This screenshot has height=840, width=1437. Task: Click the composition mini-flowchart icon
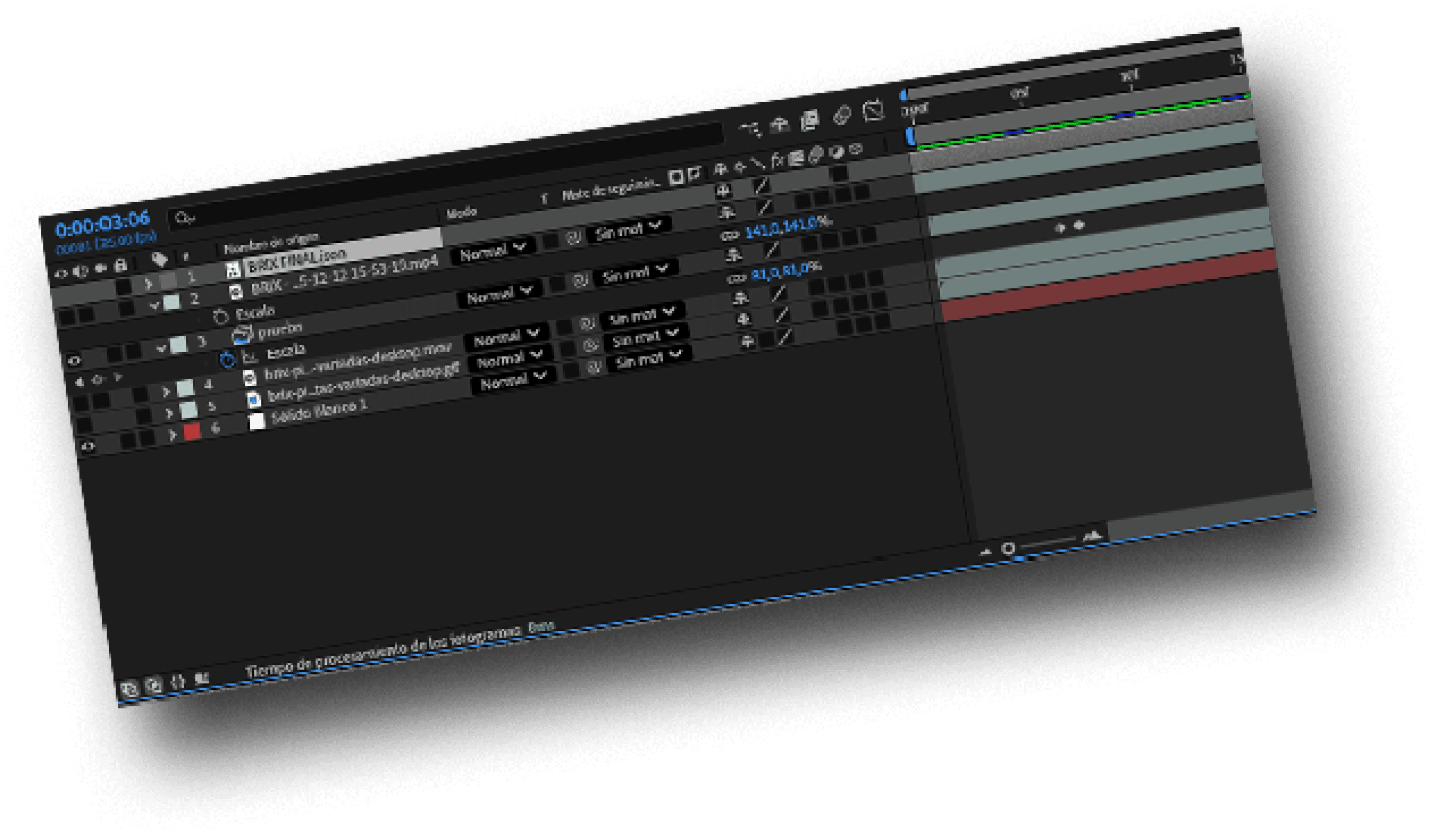coord(750,129)
